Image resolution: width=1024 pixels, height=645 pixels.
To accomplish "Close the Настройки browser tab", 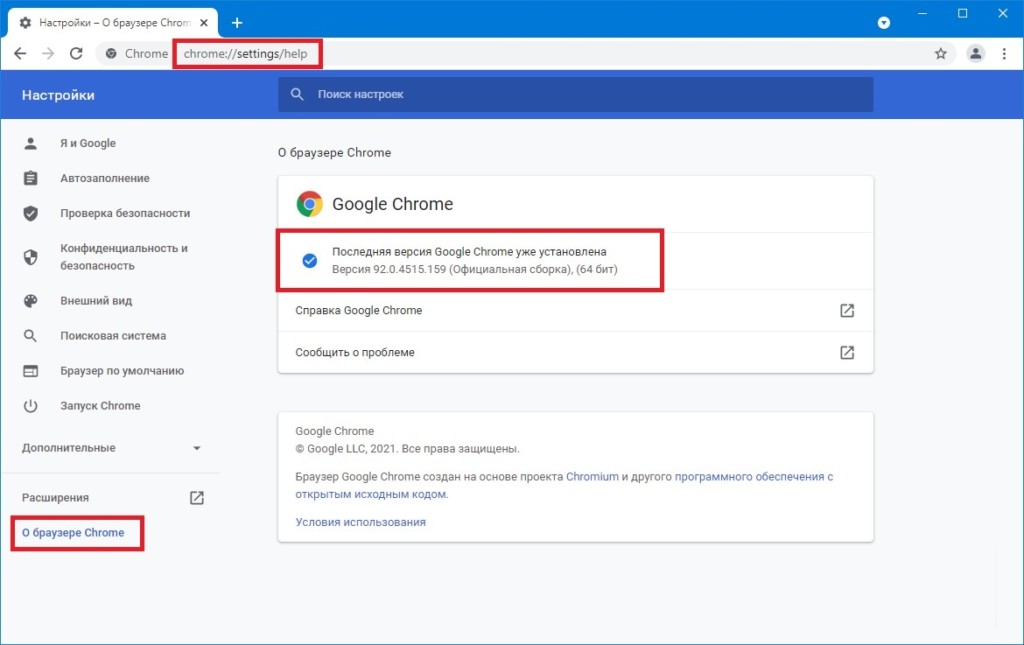I will (204, 23).
